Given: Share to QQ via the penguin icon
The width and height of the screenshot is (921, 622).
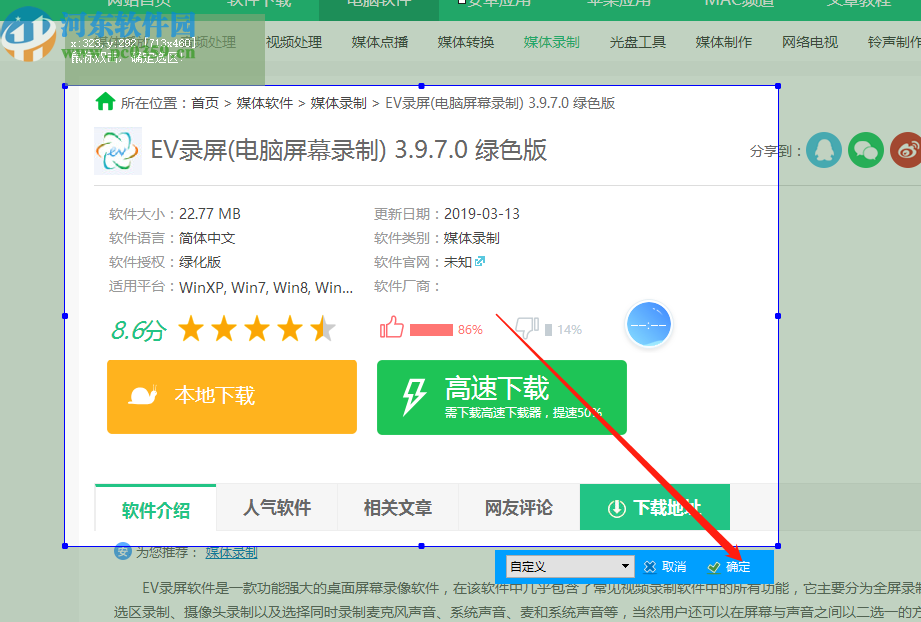Looking at the screenshot, I should [823, 150].
